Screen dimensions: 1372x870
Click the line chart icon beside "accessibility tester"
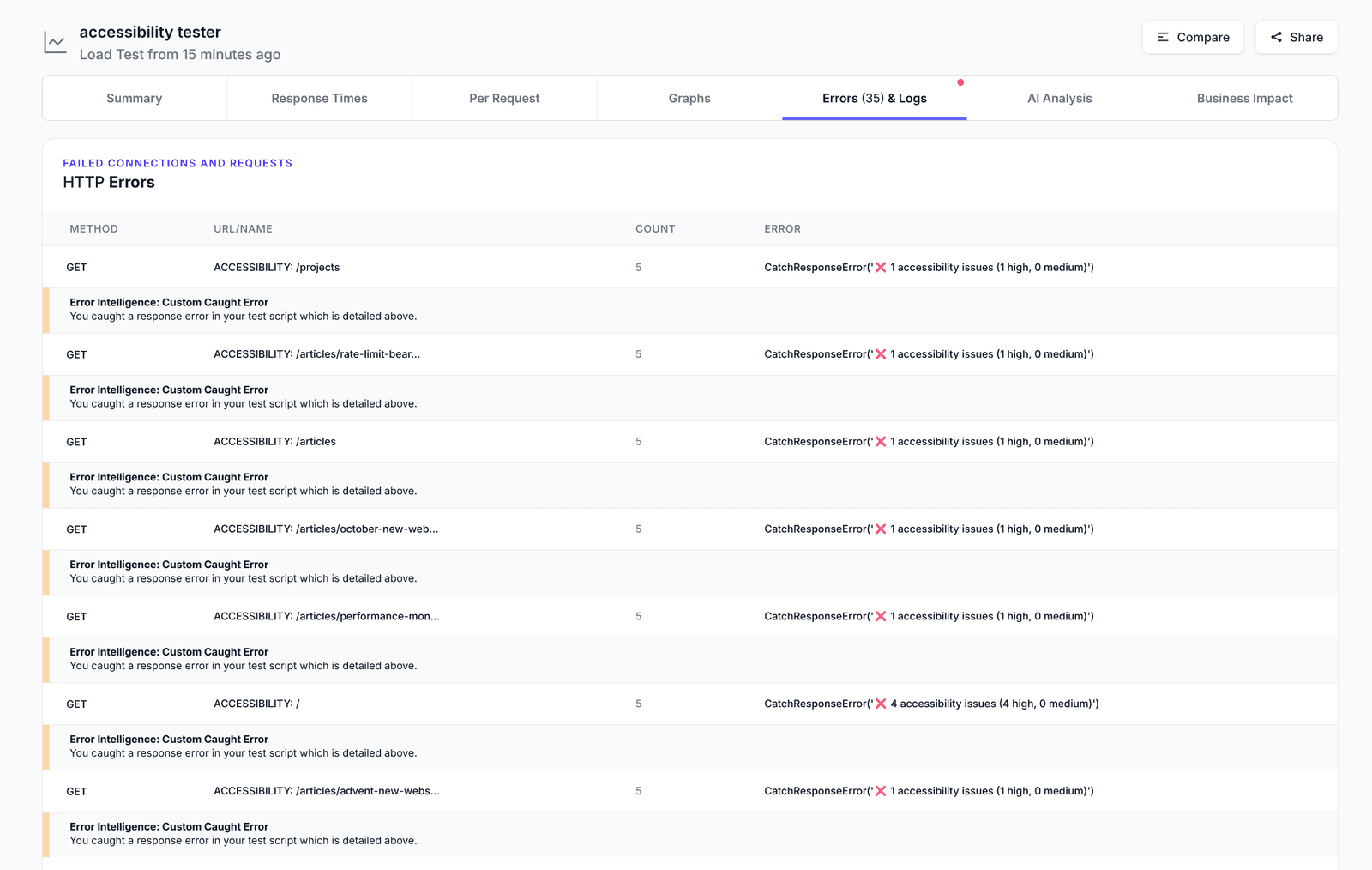[54, 42]
